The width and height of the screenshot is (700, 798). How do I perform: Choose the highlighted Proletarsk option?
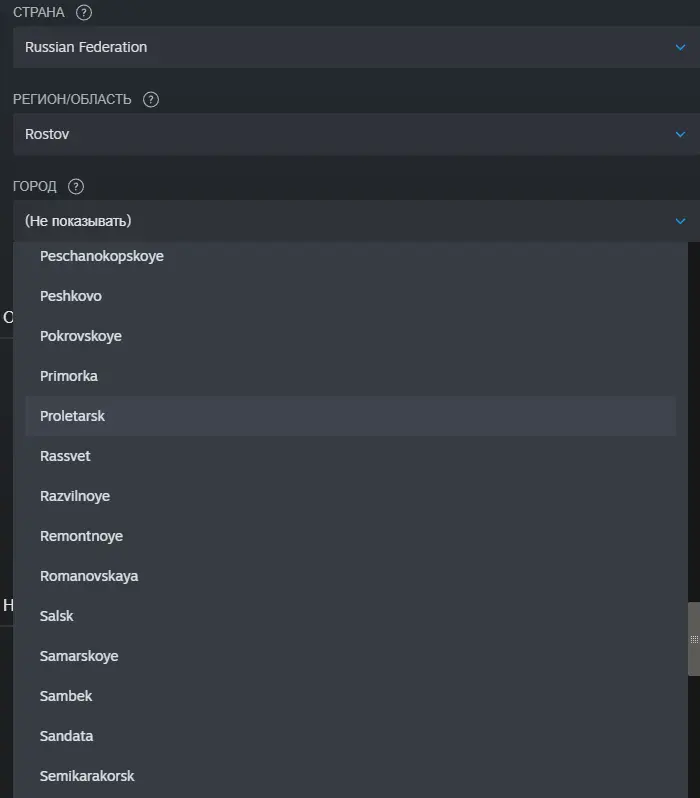pos(350,416)
